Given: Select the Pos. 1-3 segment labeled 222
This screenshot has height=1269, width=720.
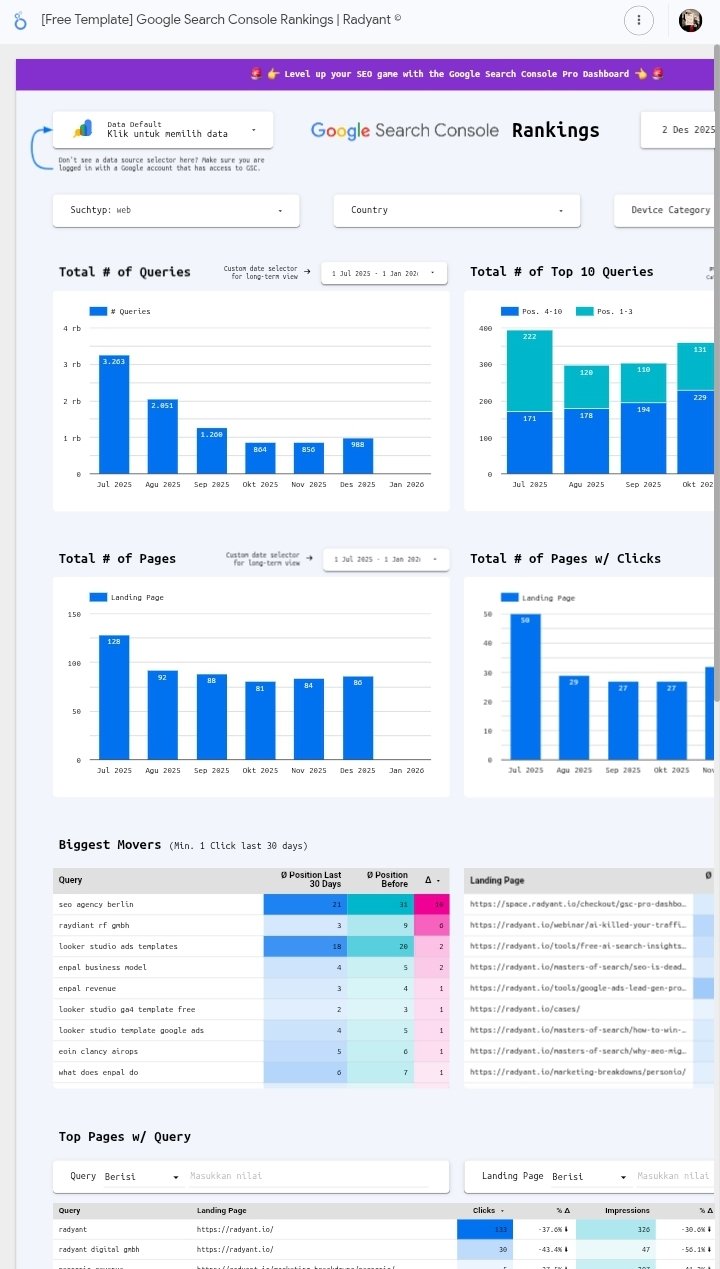Looking at the screenshot, I should coord(530,370).
